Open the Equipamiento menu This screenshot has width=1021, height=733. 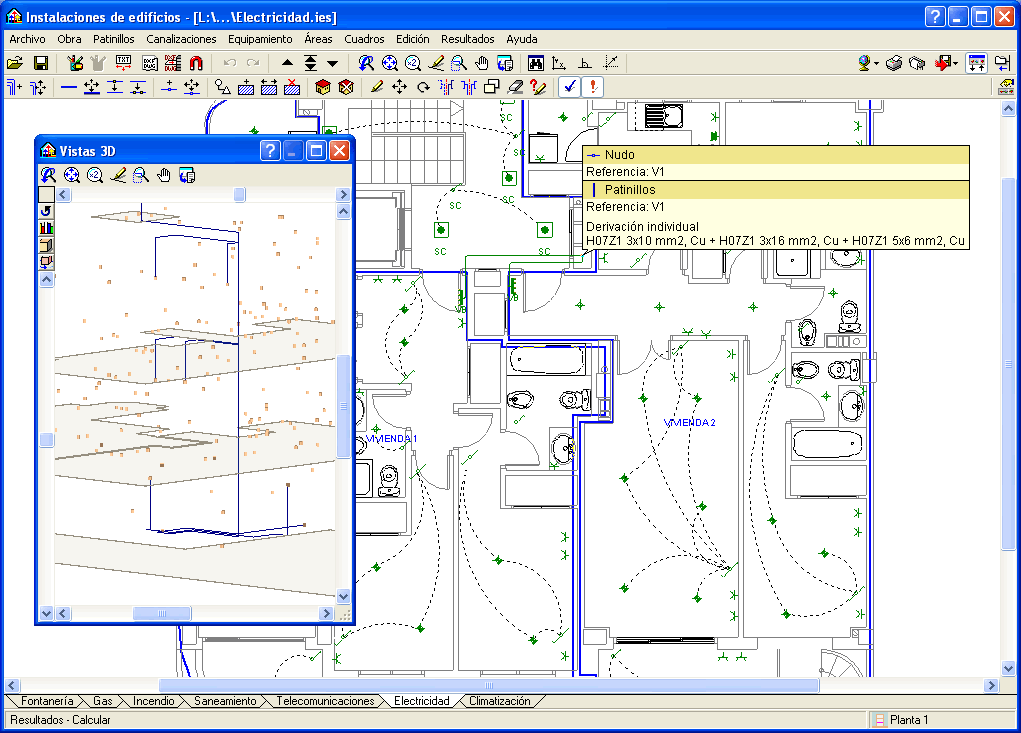pyautogui.click(x=260, y=39)
